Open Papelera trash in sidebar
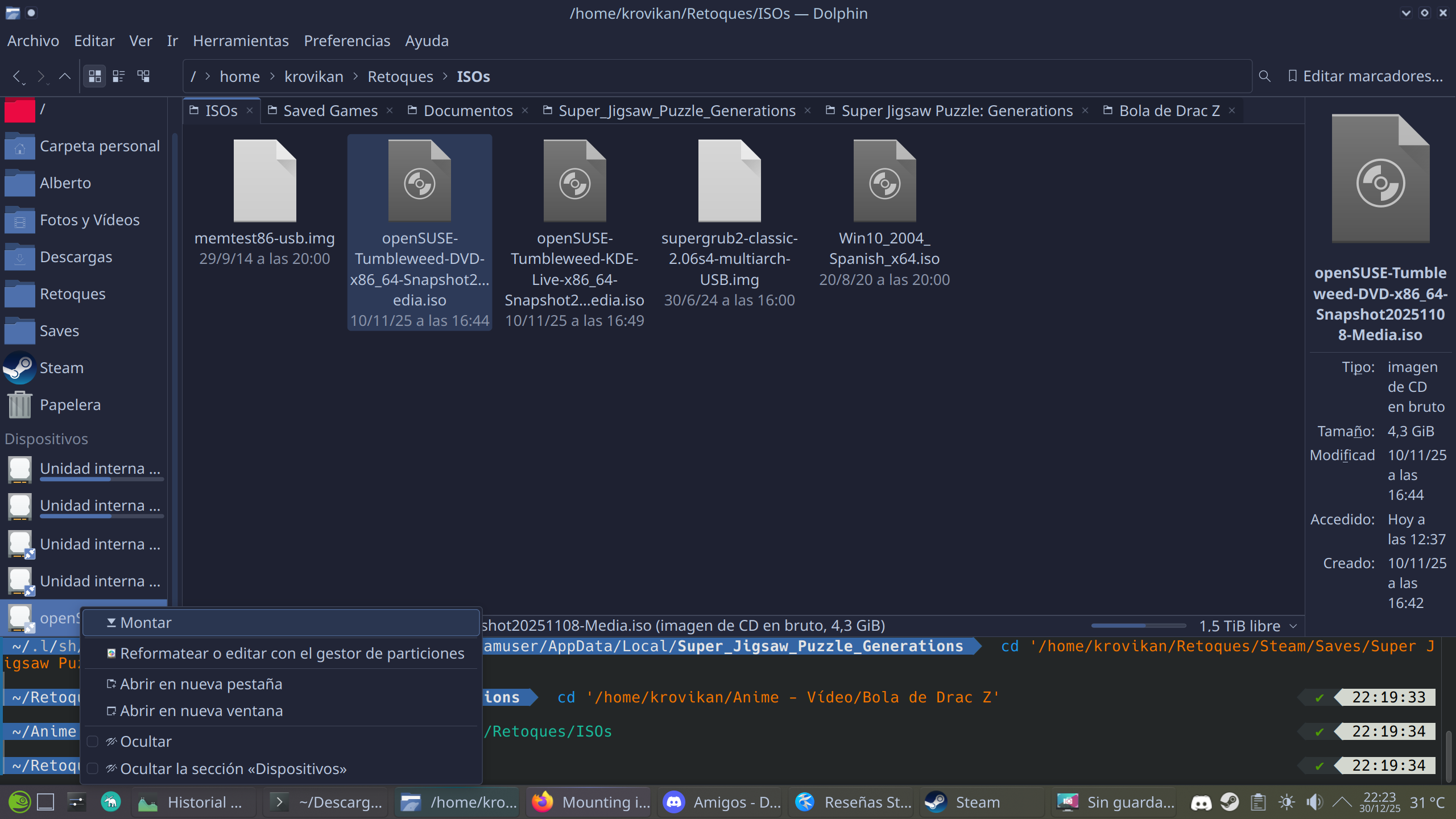Screen dimensions: 1456x819 click(69, 405)
